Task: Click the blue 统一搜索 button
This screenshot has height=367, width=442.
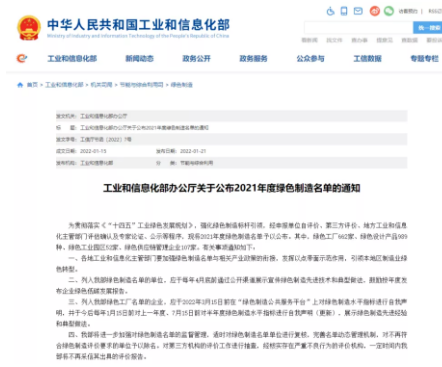Action: [x=428, y=28]
